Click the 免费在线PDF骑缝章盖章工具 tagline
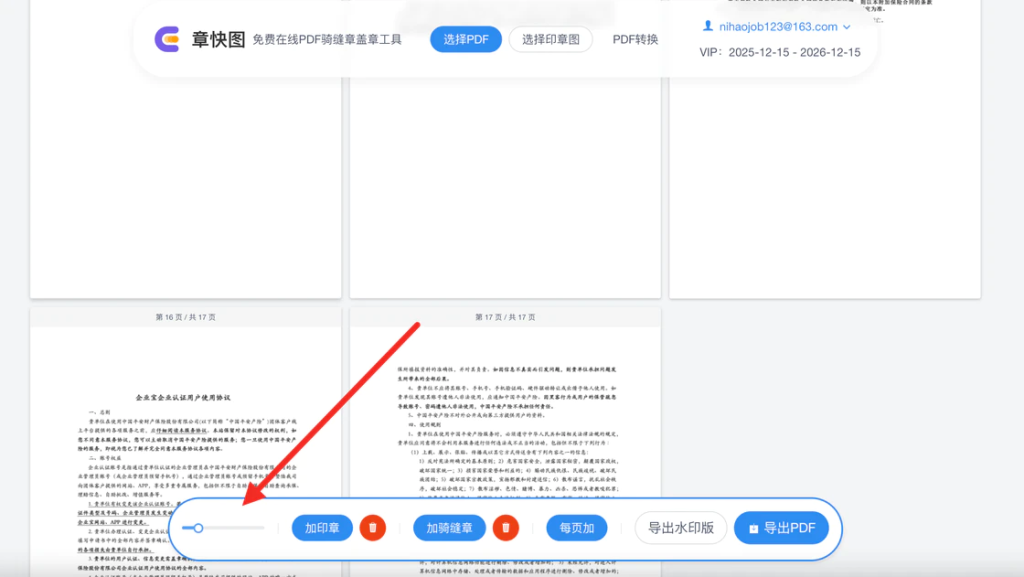This screenshot has height=577, width=1024. click(x=326, y=40)
